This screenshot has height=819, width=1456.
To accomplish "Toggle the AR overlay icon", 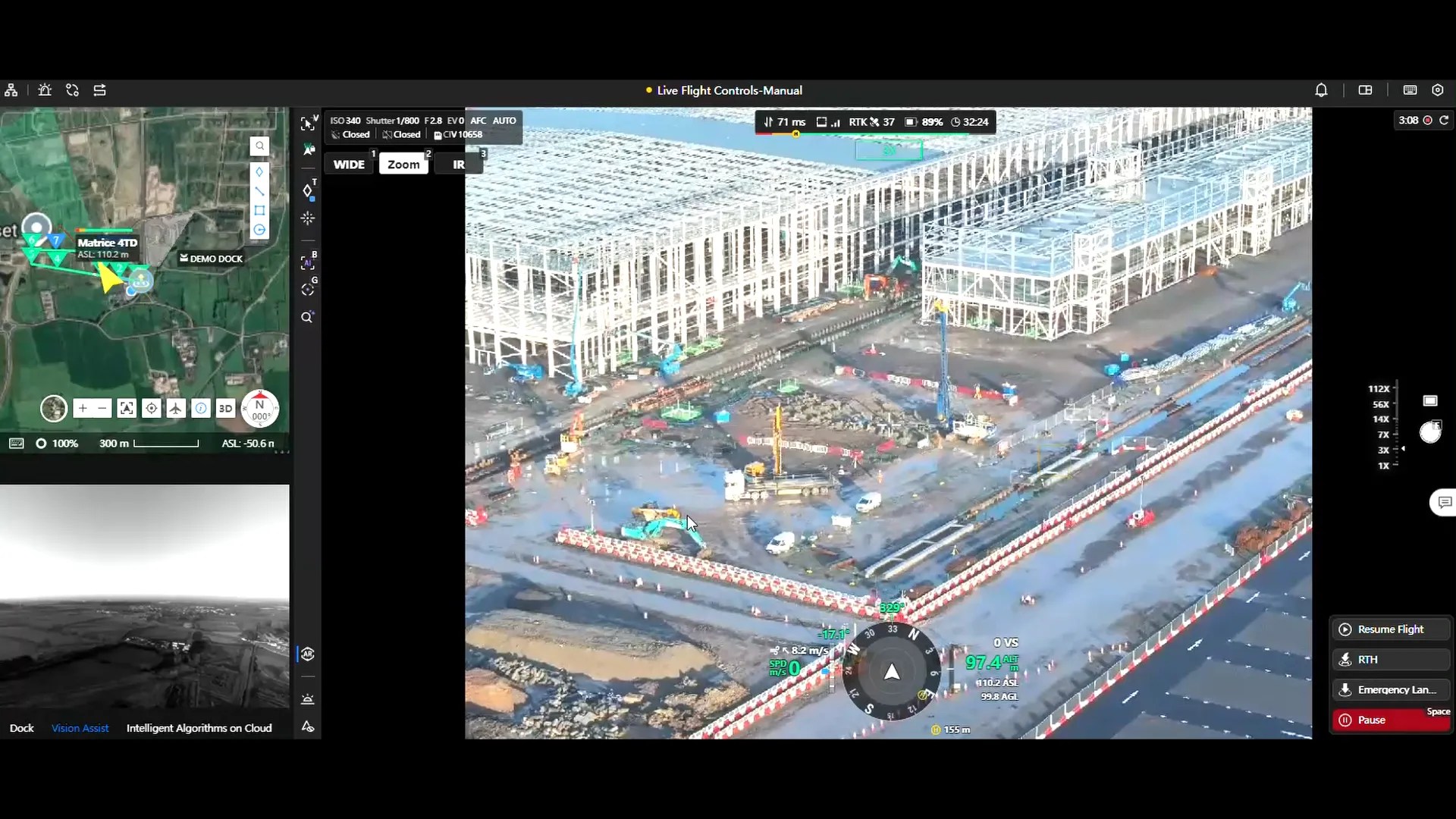I will point(308,654).
